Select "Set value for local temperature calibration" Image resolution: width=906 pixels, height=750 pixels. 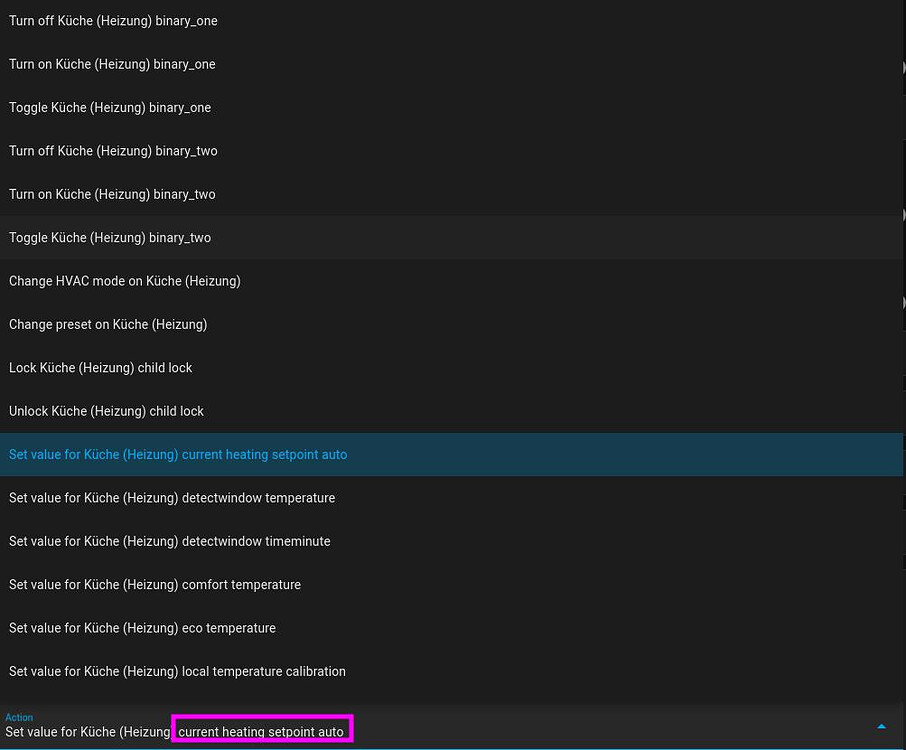[x=177, y=671]
